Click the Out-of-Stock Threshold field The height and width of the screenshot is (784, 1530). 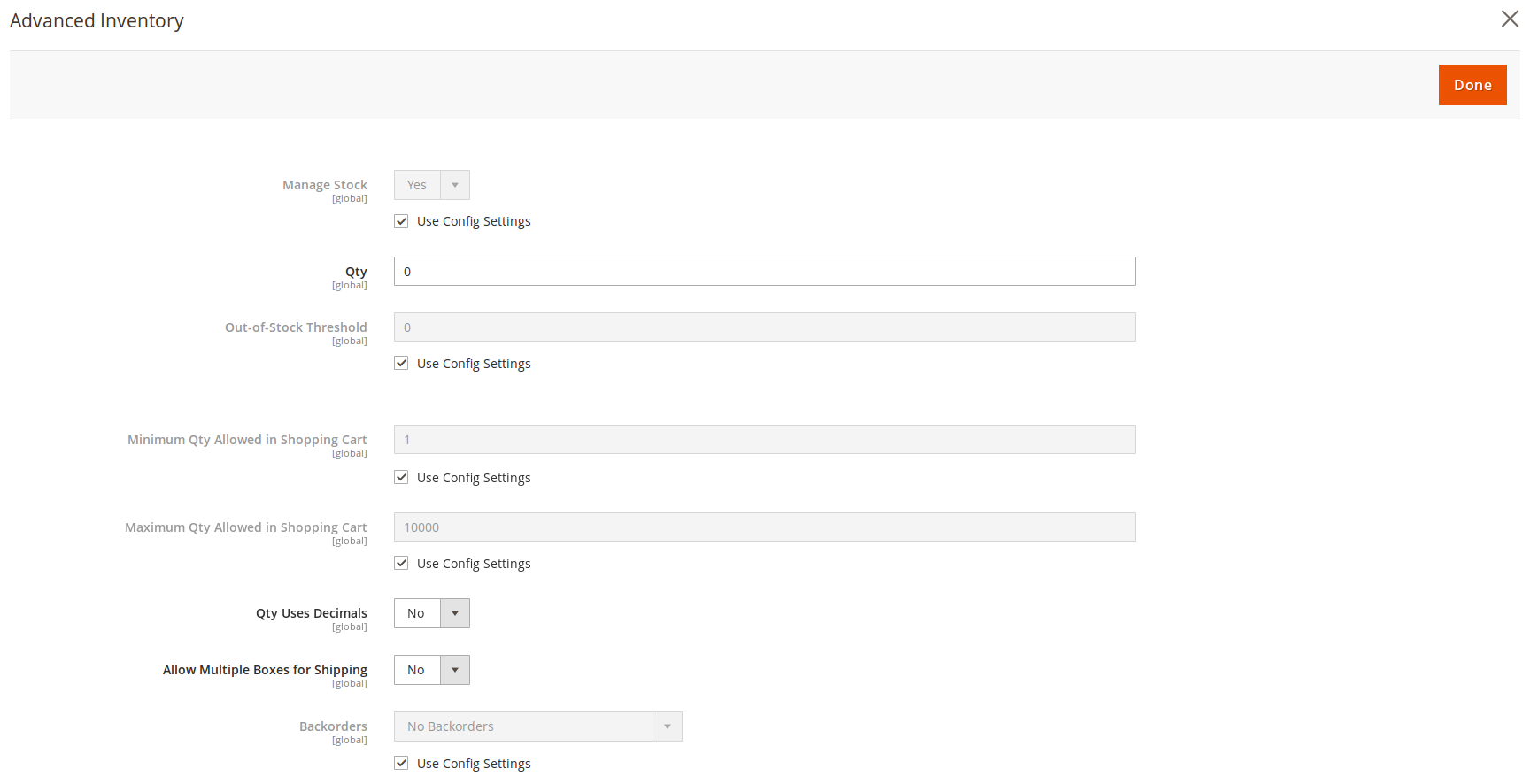click(763, 327)
